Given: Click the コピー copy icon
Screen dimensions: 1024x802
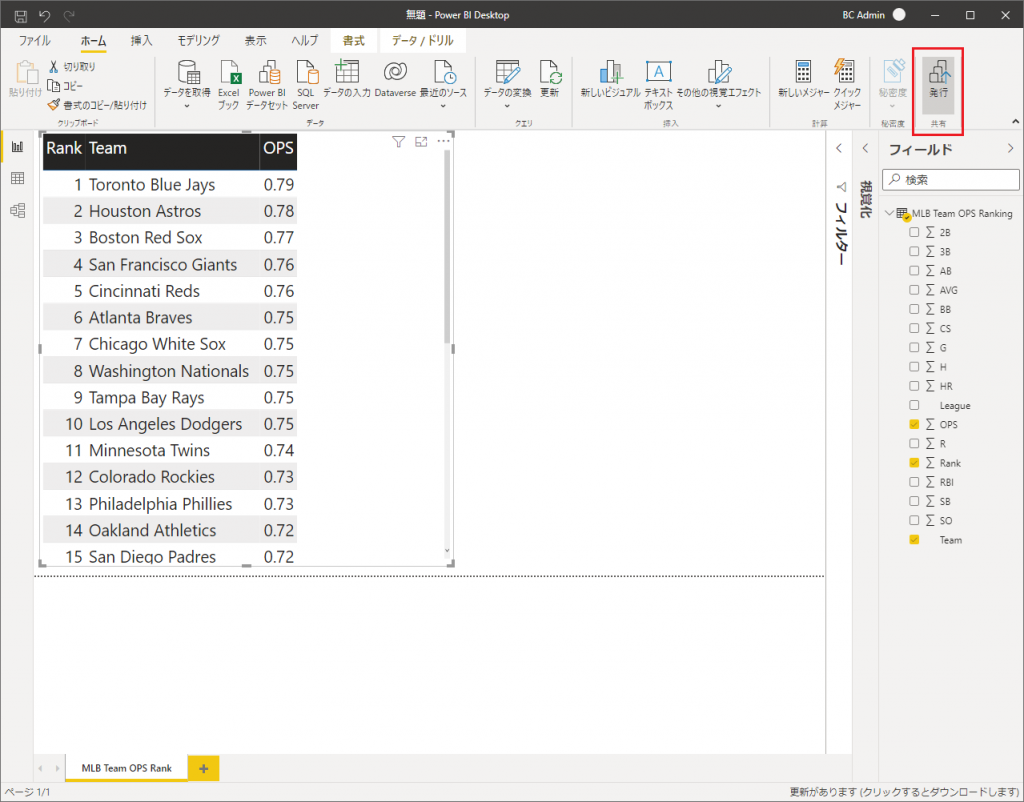Looking at the screenshot, I should pos(54,86).
